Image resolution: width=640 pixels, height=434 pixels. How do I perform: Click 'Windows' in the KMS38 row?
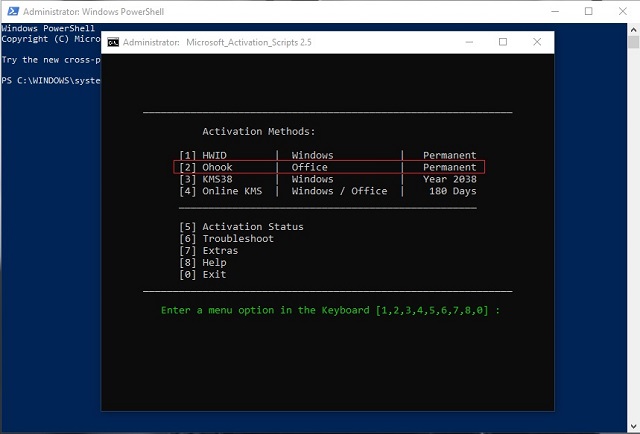tap(312, 179)
